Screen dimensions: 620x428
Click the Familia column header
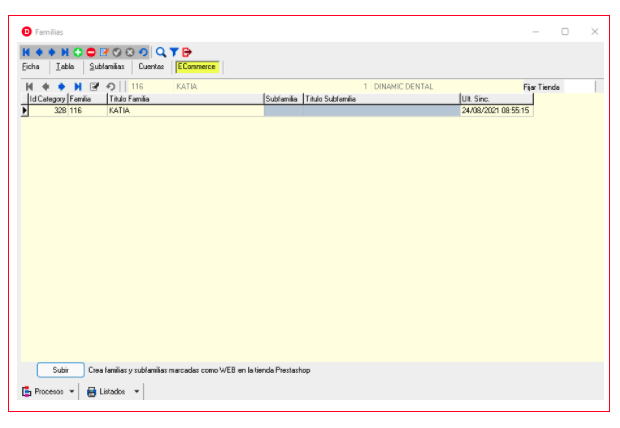87,99
